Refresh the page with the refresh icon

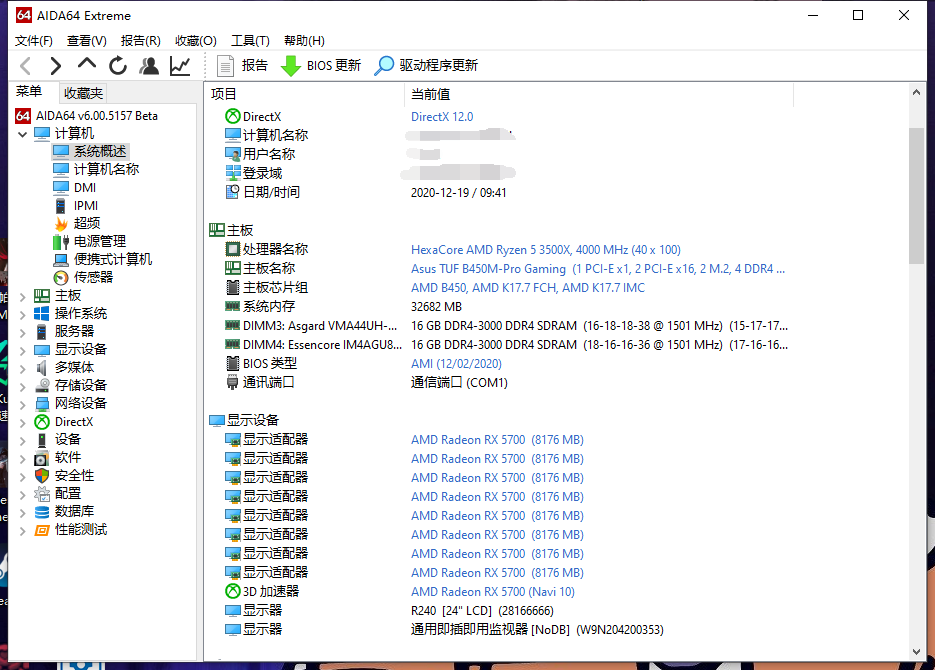(x=118, y=66)
